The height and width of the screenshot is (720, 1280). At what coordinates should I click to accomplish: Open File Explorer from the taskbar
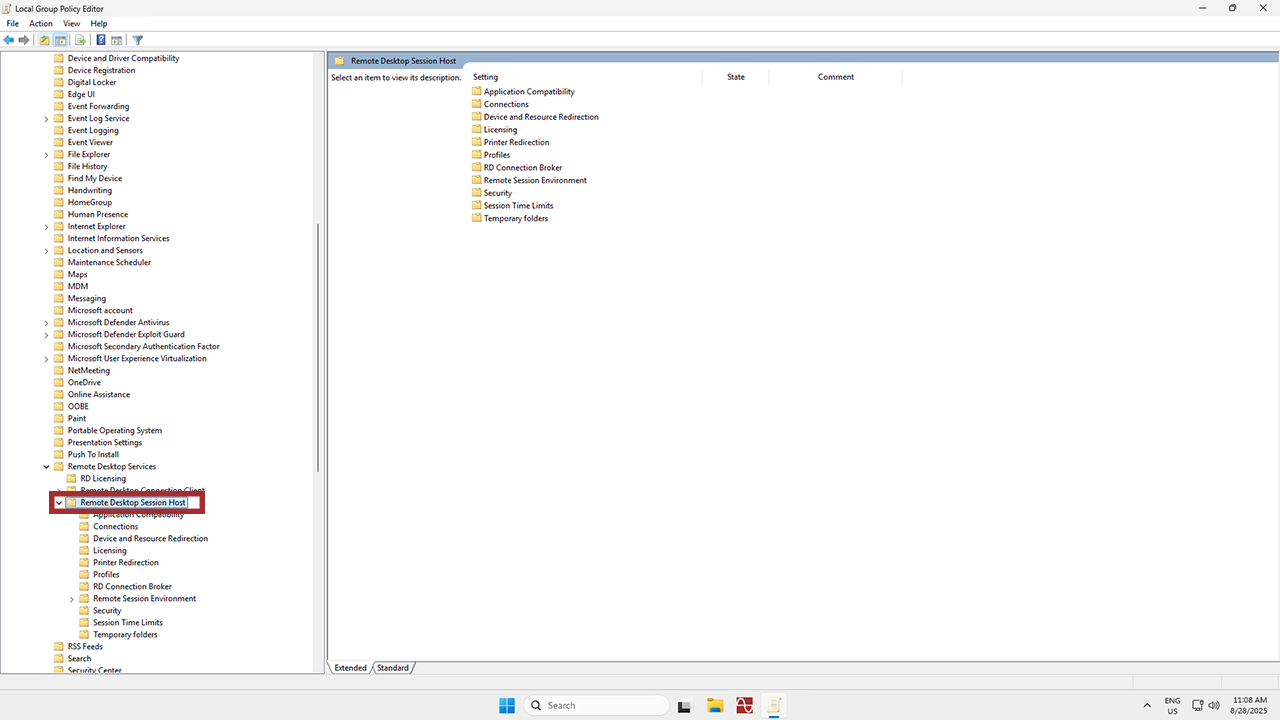click(715, 705)
